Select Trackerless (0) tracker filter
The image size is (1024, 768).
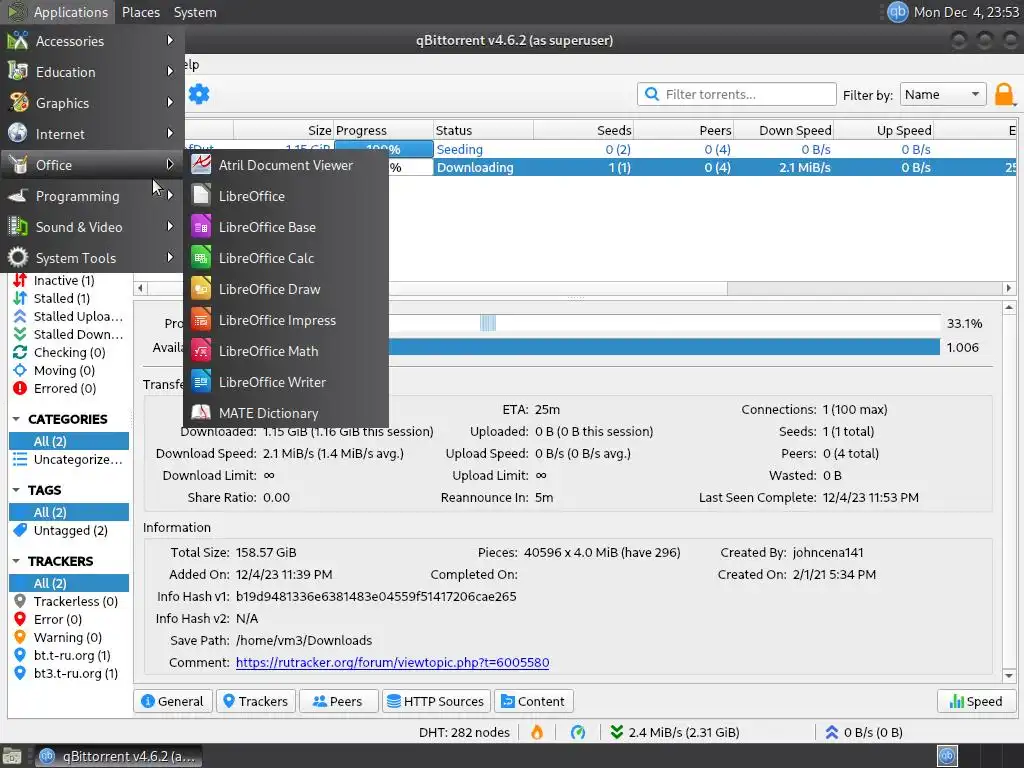(69, 601)
